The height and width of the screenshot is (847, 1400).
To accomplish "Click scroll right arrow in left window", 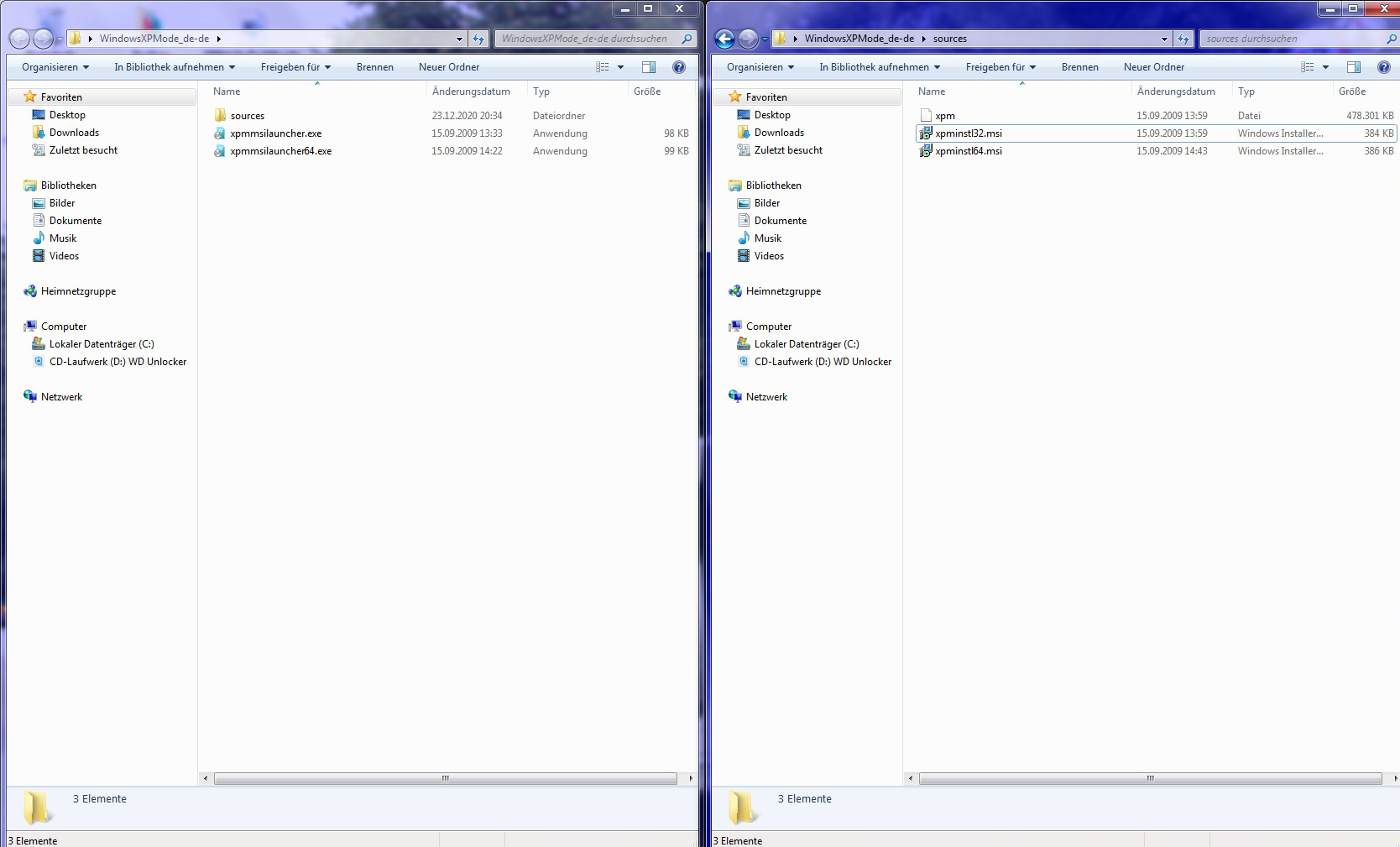I will click(x=691, y=778).
